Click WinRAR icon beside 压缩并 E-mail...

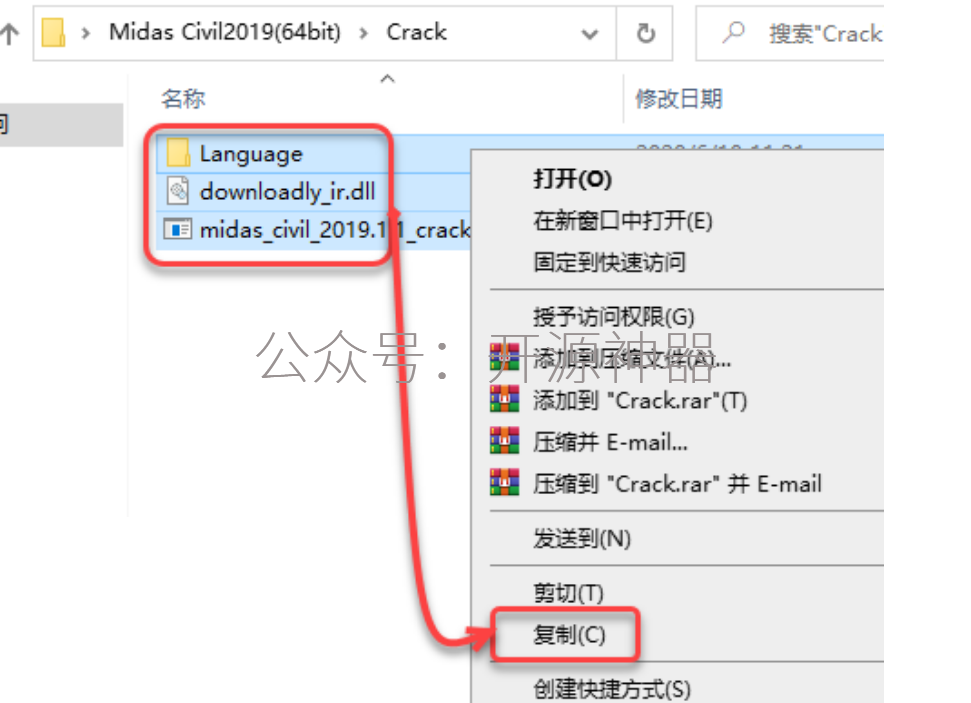[505, 440]
